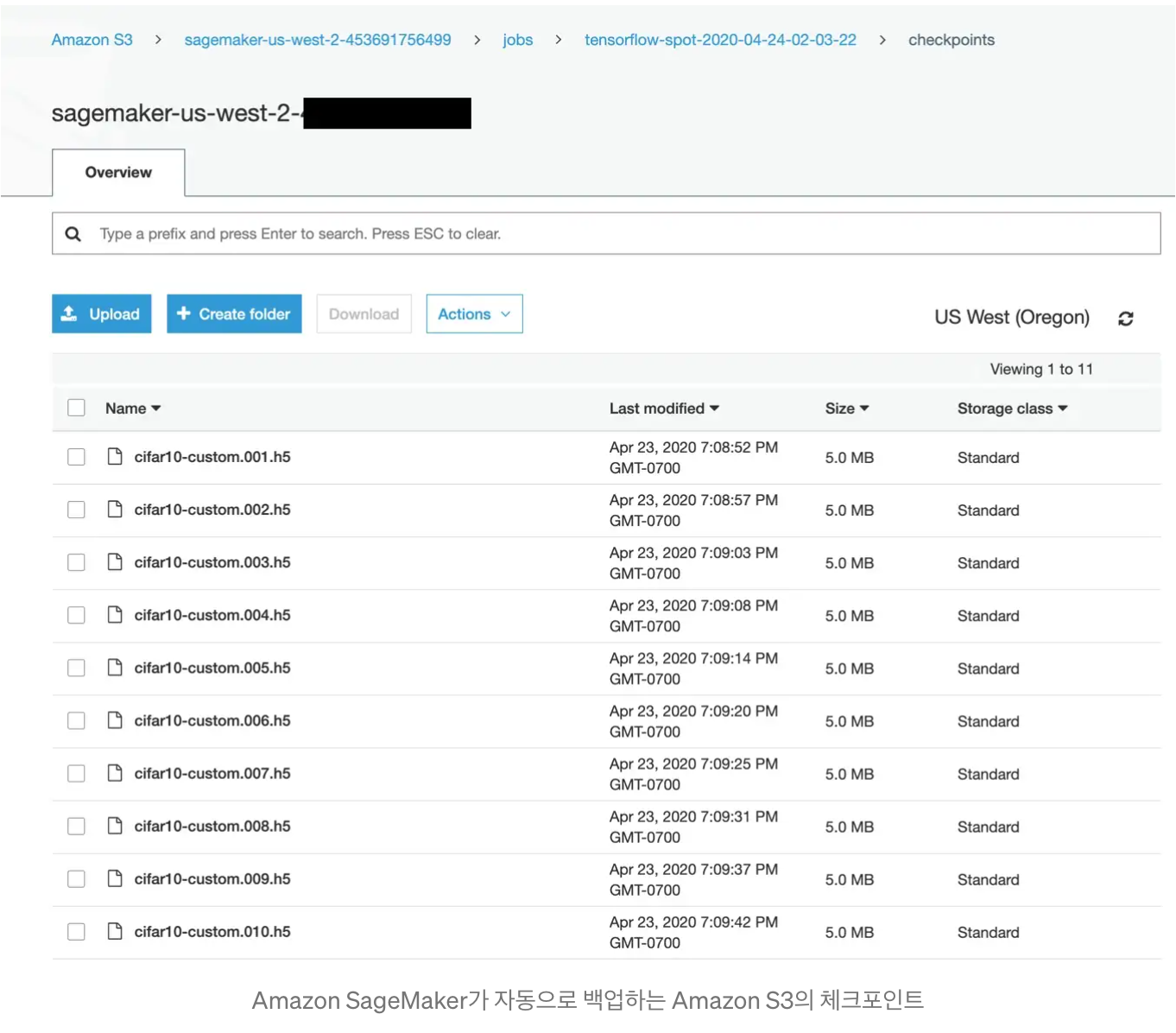The width and height of the screenshot is (1176, 1033).
Task: Select the Overview tab
Action: (118, 173)
